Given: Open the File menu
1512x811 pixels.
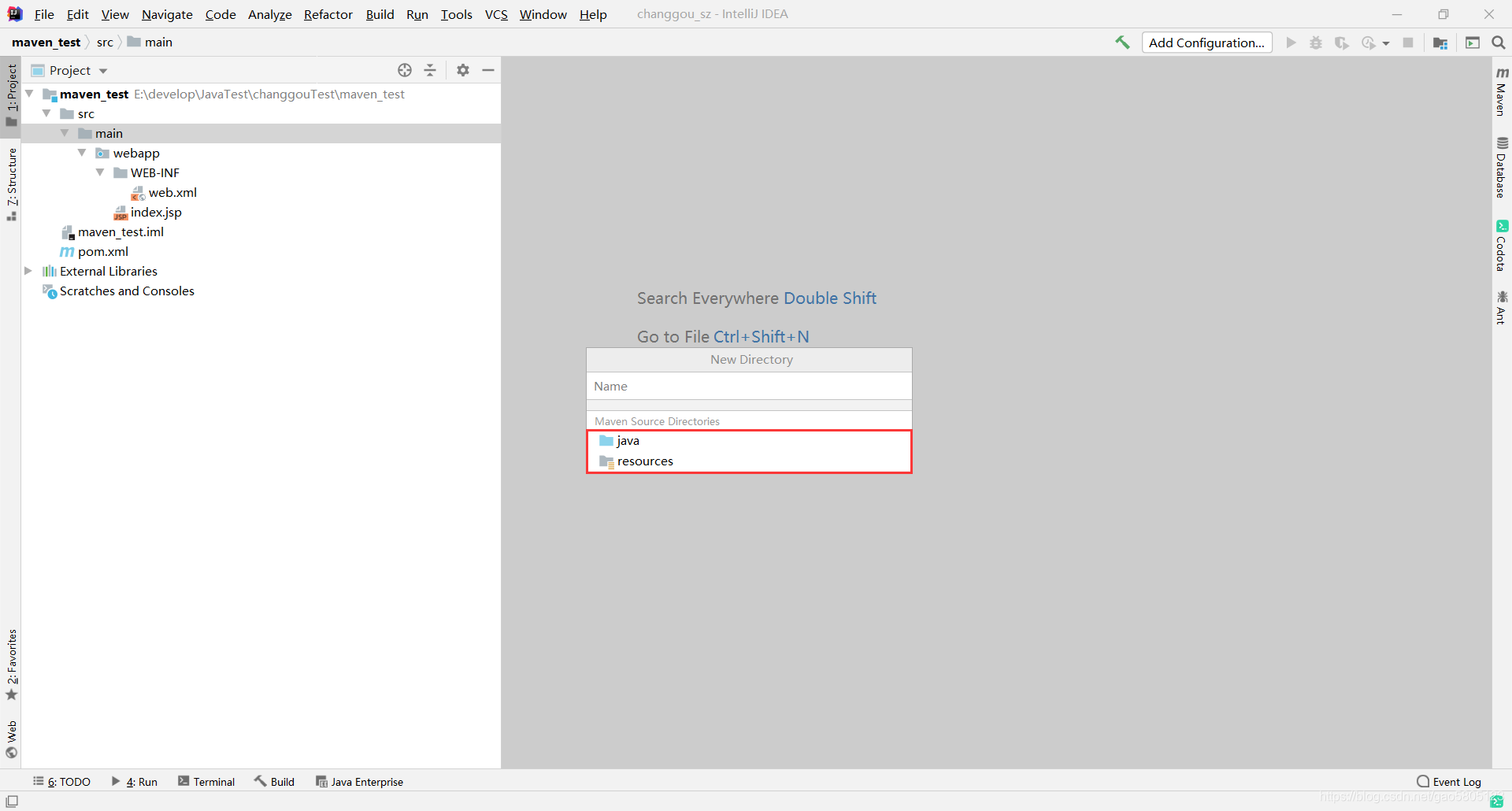Looking at the screenshot, I should click(x=44, y=14).
